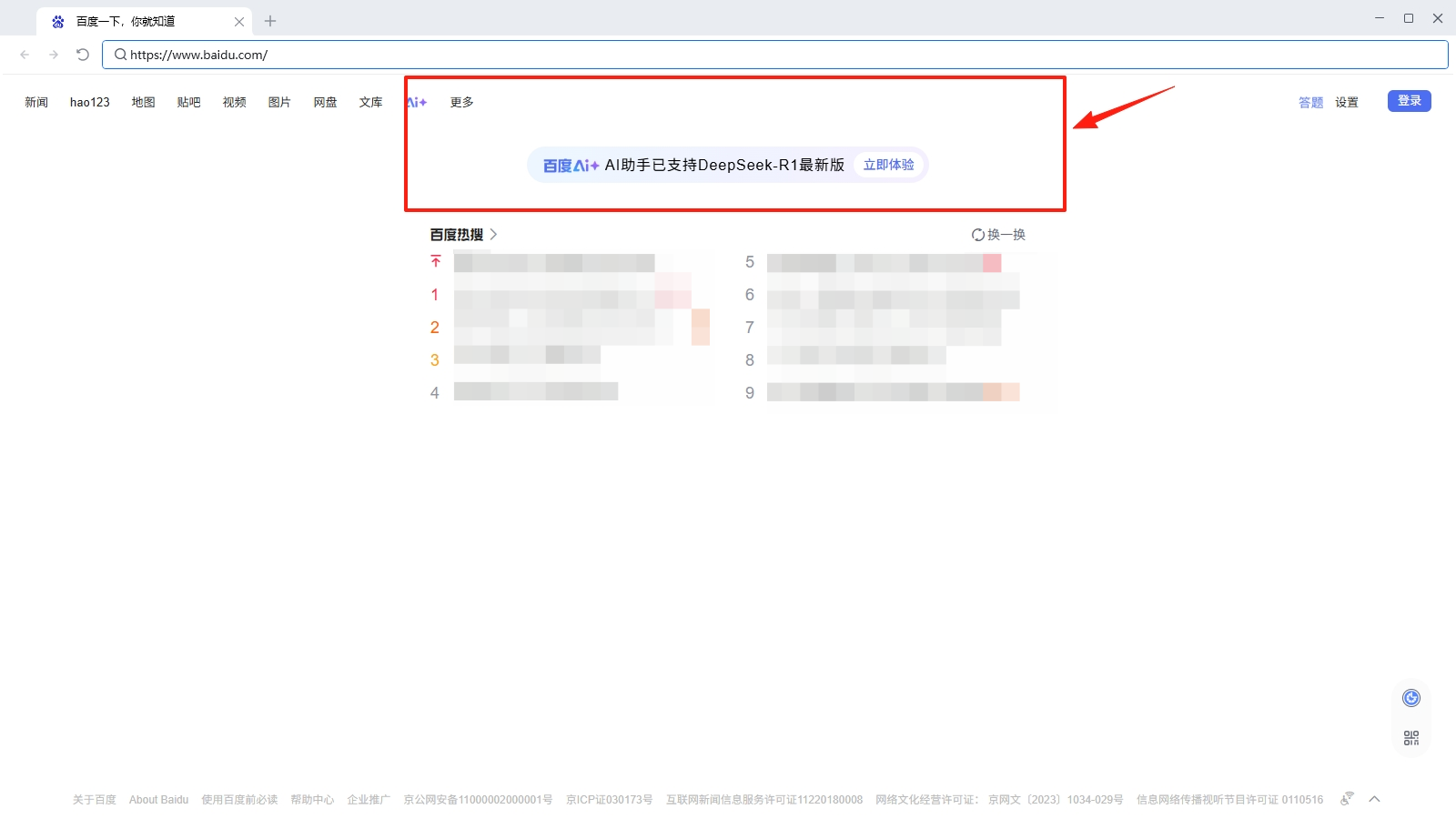The image size is (1456, 819).
Task: Open the 关于百度 footer link
Action: pyautogui.click(x=95, y=800)
